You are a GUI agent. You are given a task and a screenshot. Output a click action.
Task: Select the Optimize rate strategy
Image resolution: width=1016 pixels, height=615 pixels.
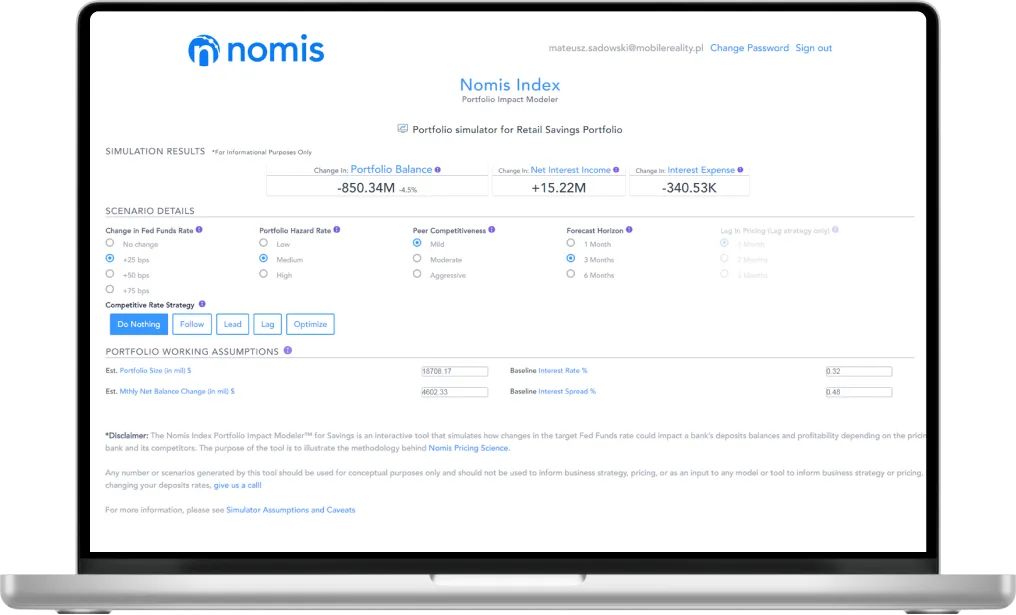tap(310, 324)
